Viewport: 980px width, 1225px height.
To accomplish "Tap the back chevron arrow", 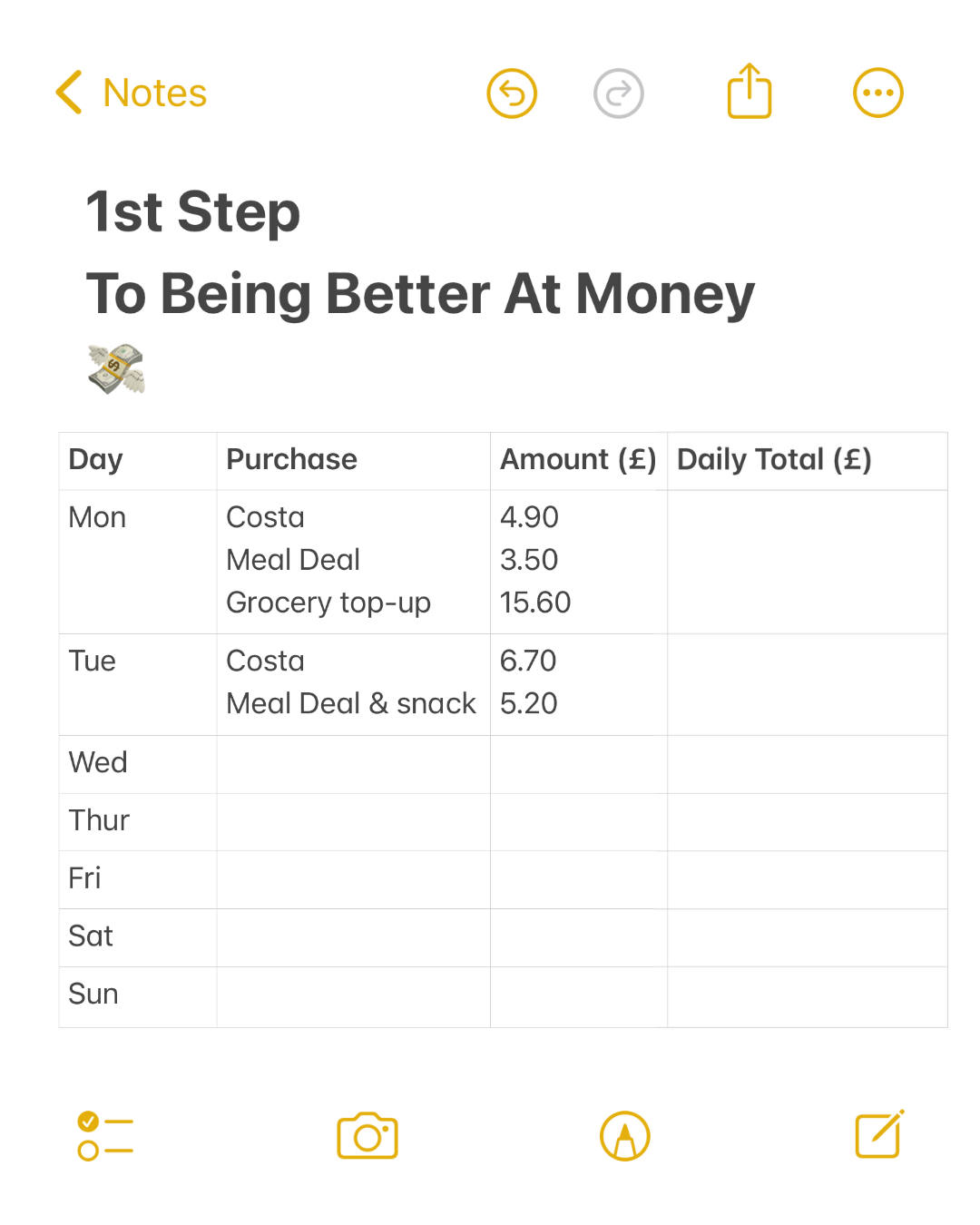I will (x=69, y=93).
